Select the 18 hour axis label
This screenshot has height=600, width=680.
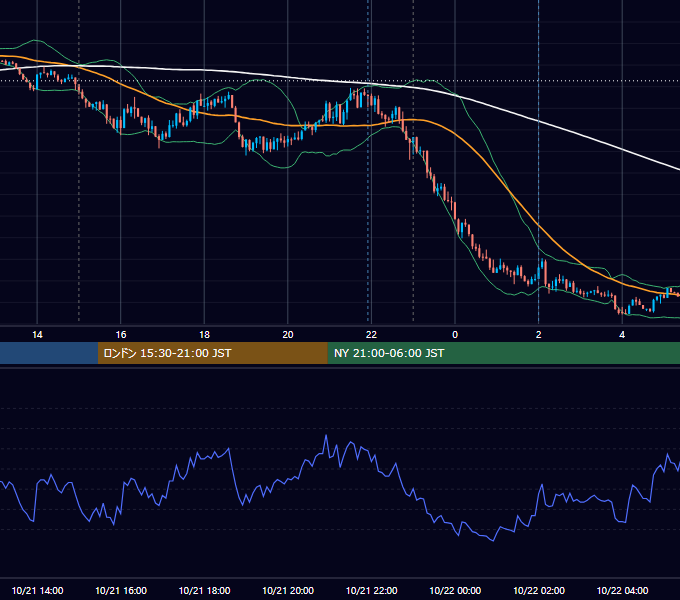tap(204, 335)
